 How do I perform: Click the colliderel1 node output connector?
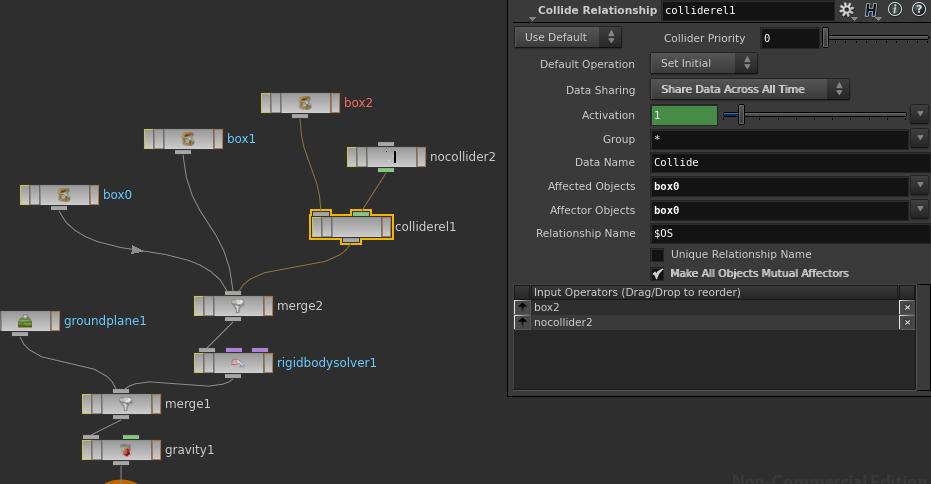(352, 241)
